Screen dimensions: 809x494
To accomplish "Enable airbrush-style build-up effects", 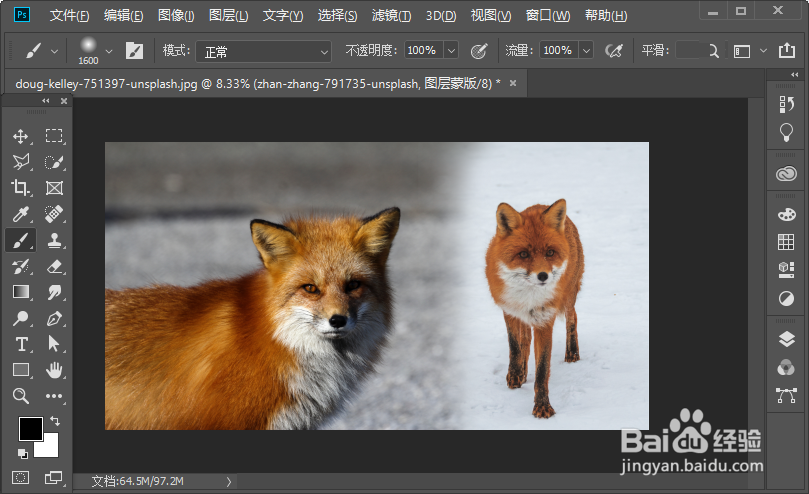I will click(x=614, y=51).
